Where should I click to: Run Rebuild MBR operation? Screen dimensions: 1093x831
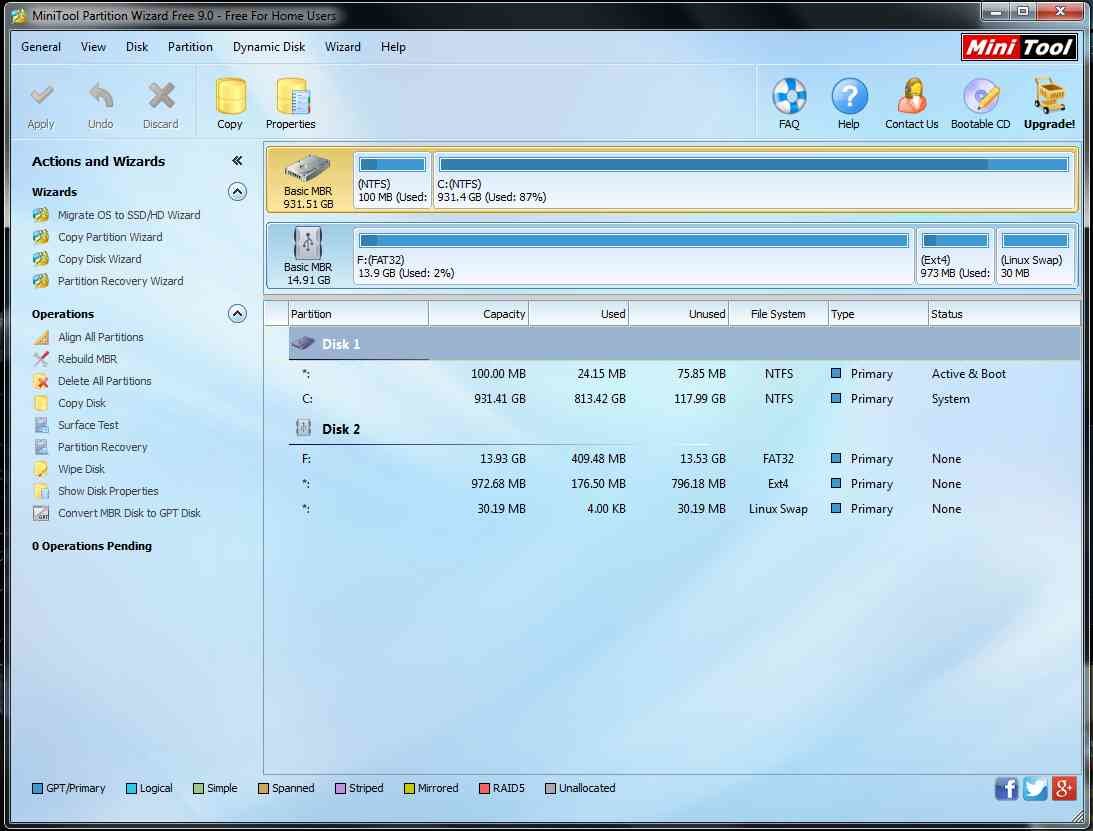click(x=87, y=359)
